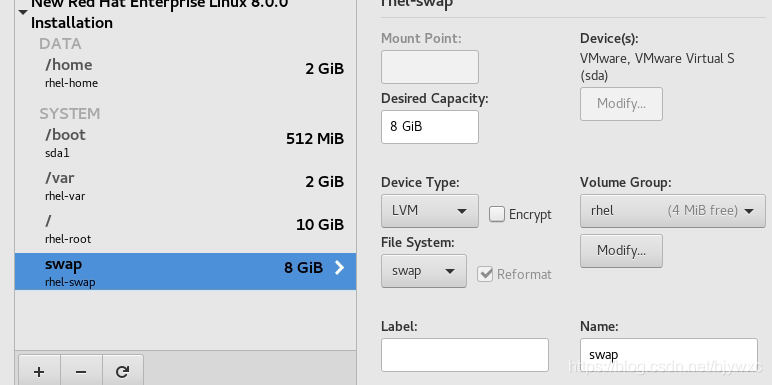
Task: Open the Volume Group rhel dropdown
Action: click(x=673, y=211)
